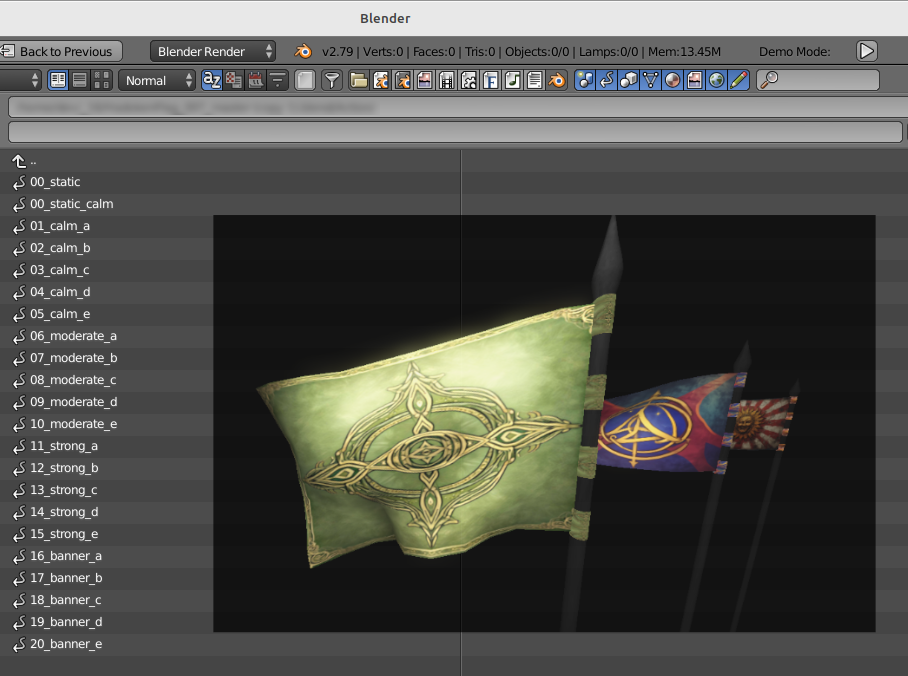Sort files alphabetically with the AZ icon

click(x=212, y=80)
